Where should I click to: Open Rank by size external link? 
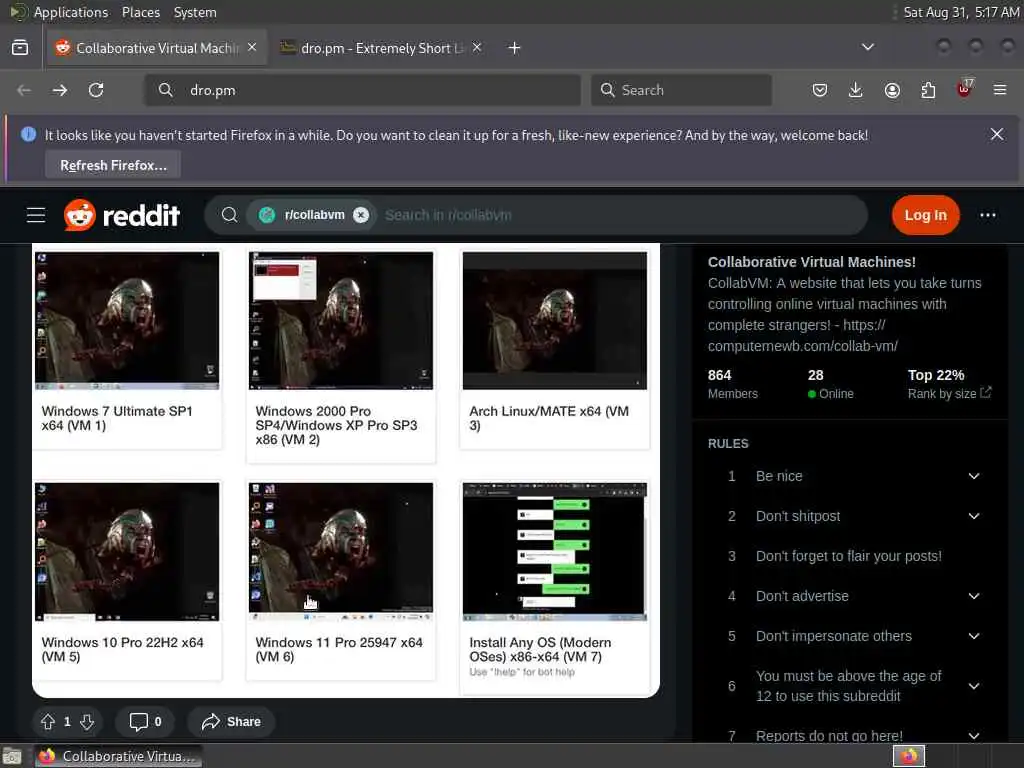point(950,393)
